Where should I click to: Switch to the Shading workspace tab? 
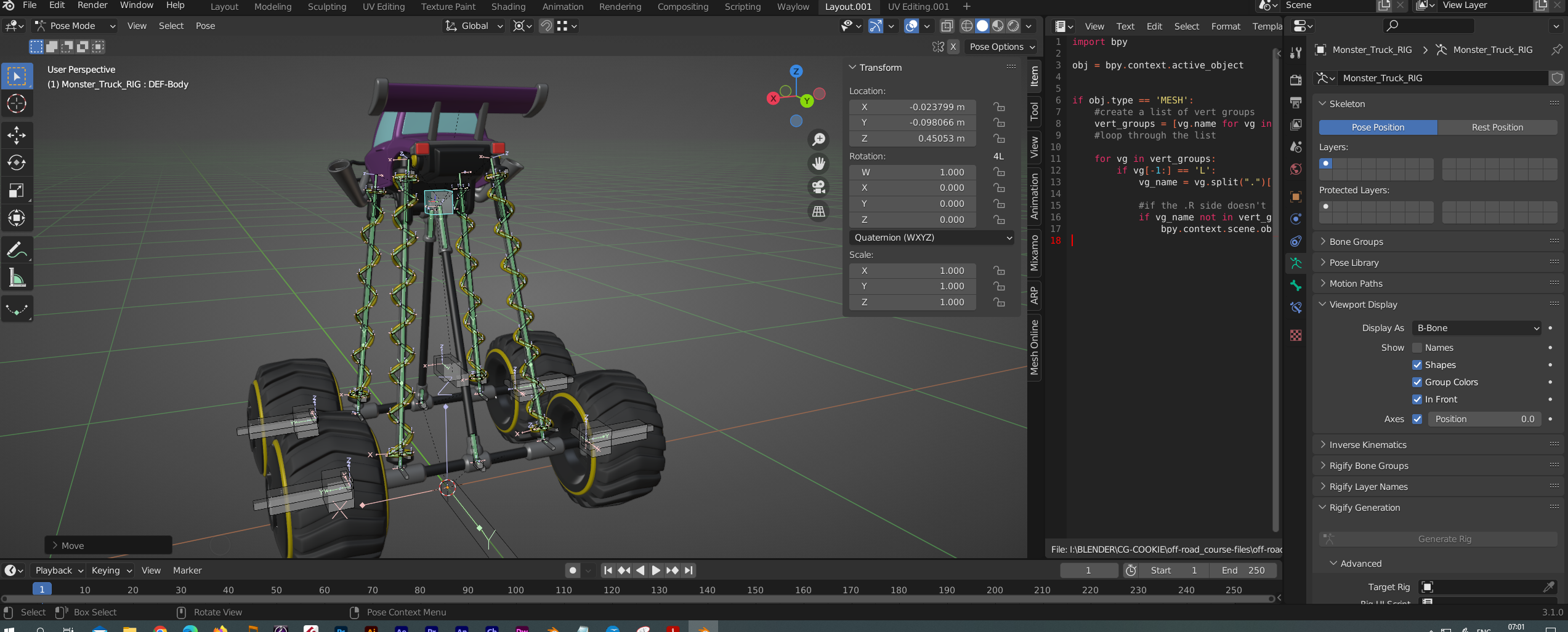(508, 7)
